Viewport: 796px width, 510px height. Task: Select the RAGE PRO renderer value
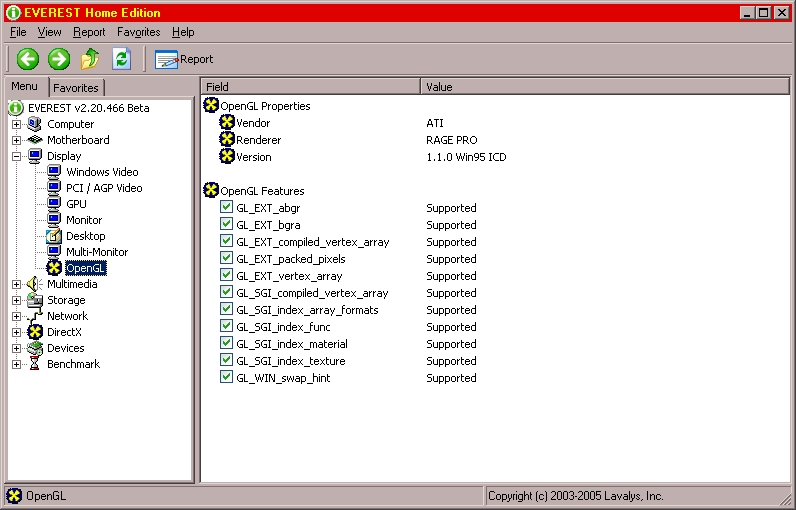click(x=452, y=140)
